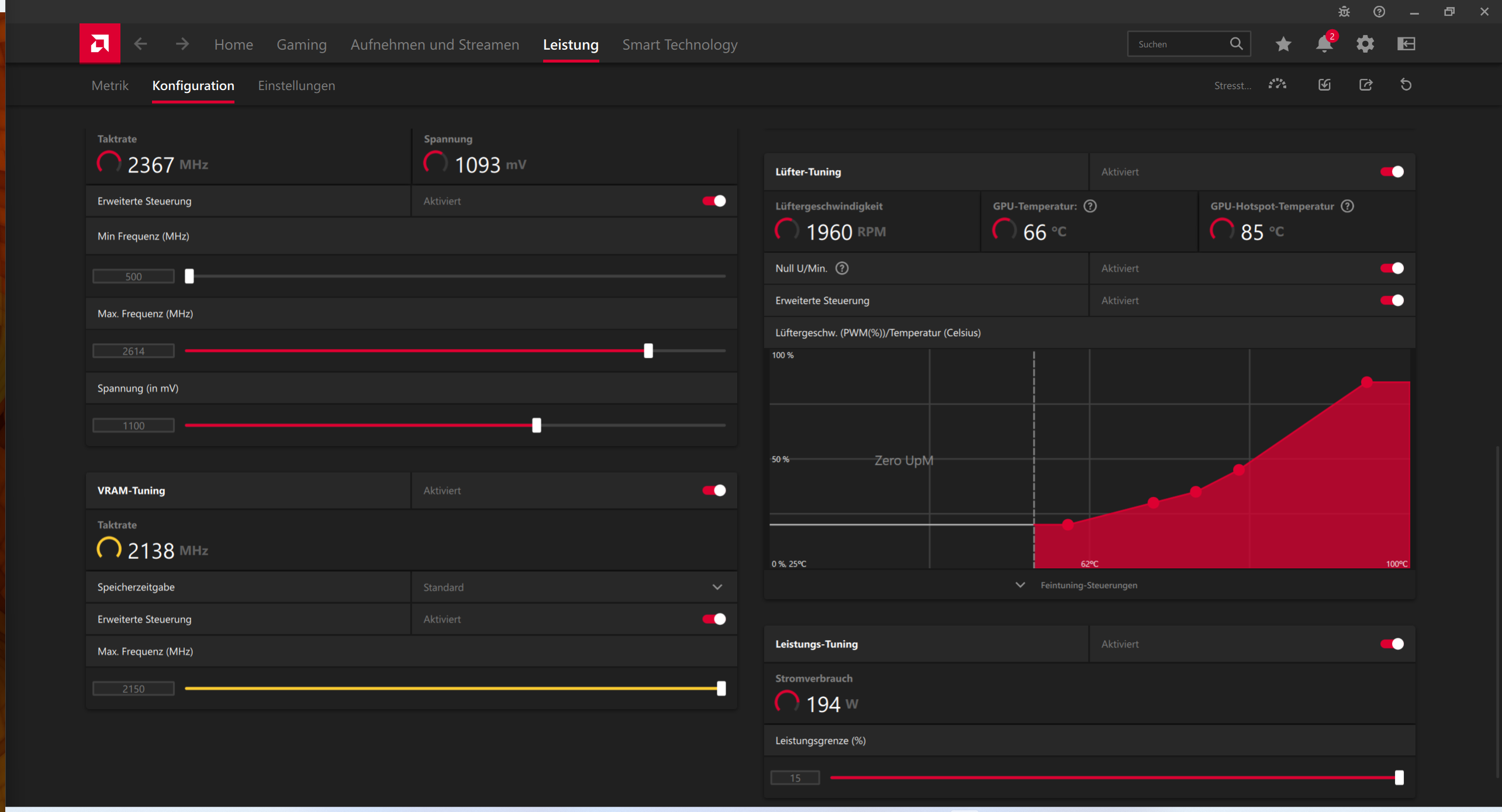Image resolution: width=1502 pixels, height=812 pixels.
Task: Open the Home tab
Action: (233, 44)
